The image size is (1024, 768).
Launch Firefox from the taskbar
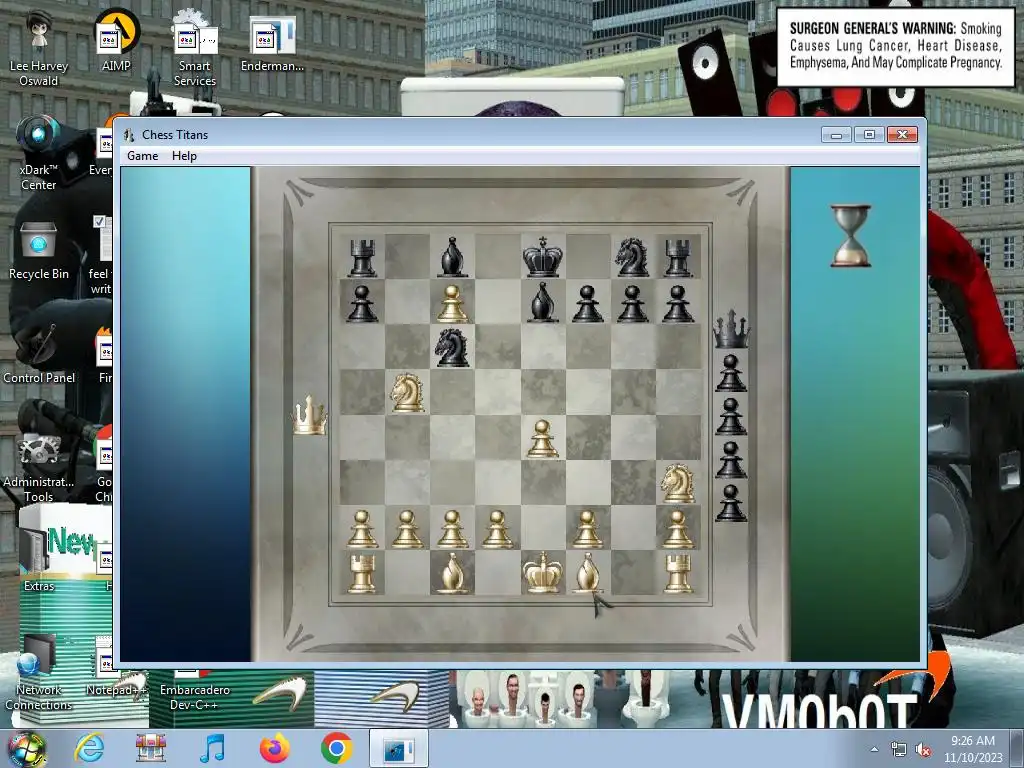274,748
